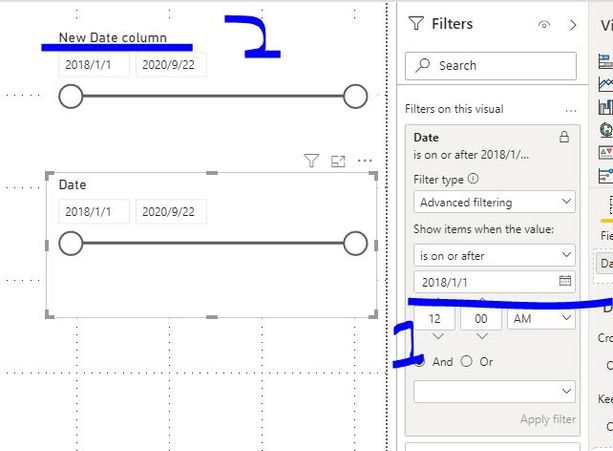Open the Advanced filtering type dropdown
The height and width of the screenshot is (451, 613).
[x=494, y=202]
